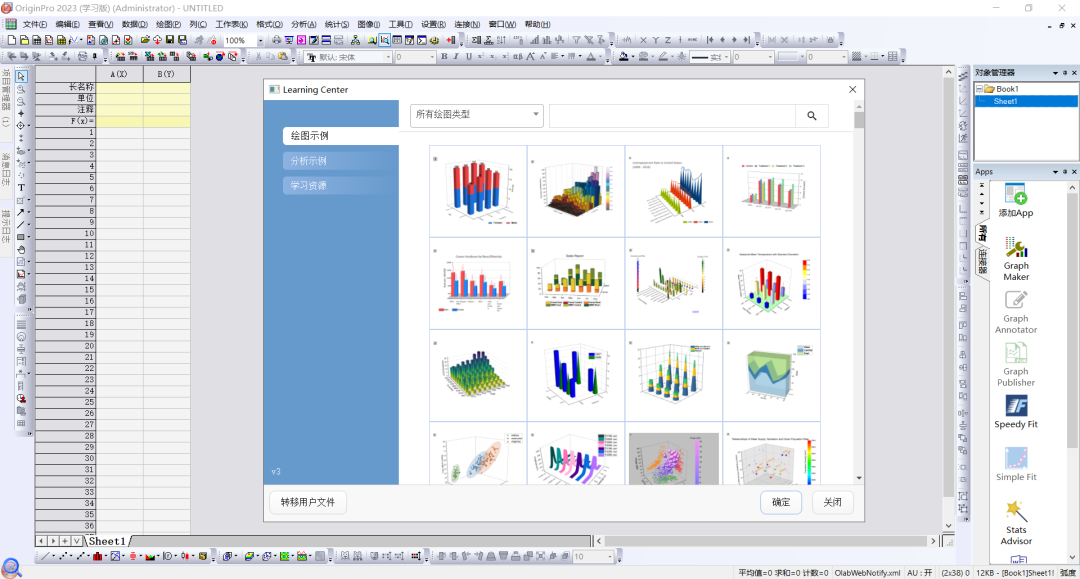
Task: Open the 分析(A) menu
Action: click(304, 24)
